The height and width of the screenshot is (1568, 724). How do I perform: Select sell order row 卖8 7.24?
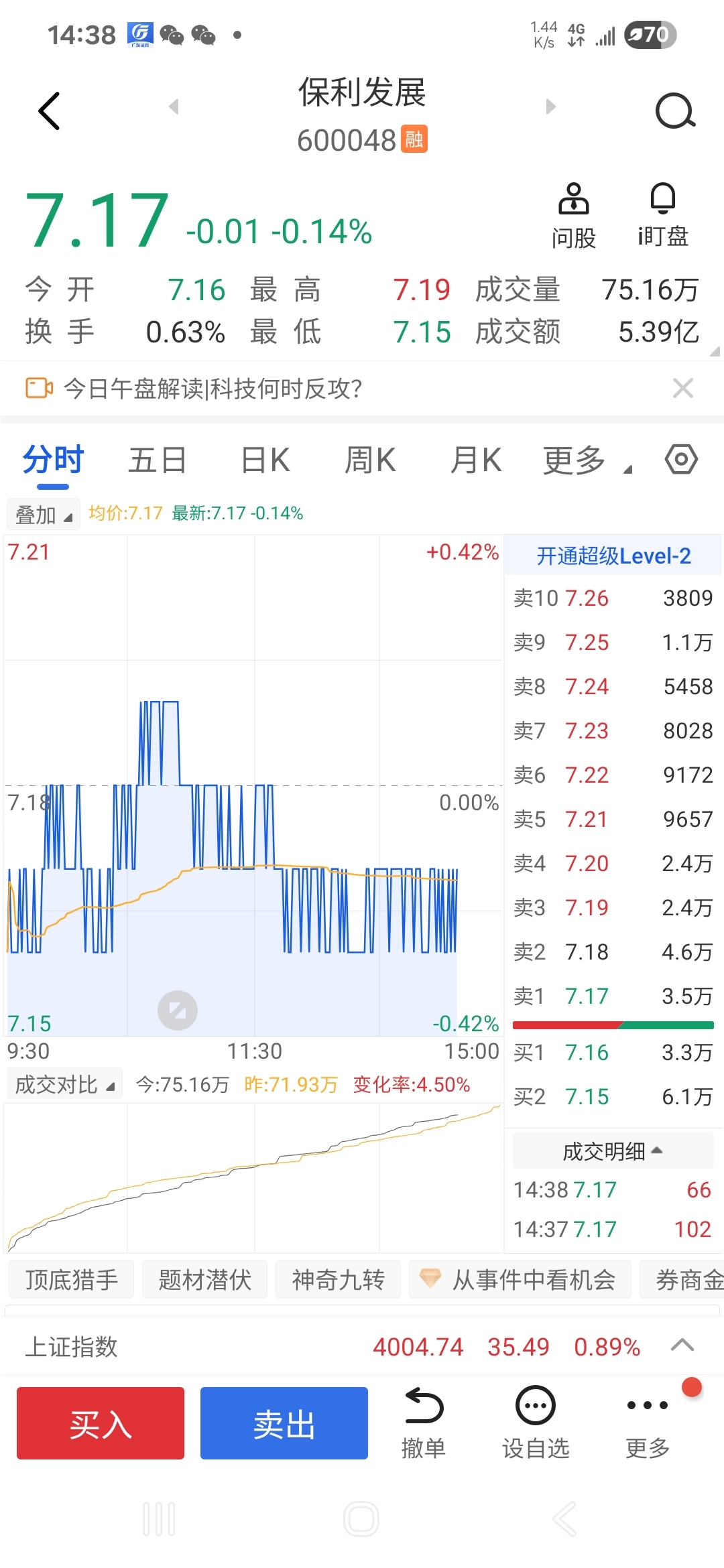pos(613,686)
